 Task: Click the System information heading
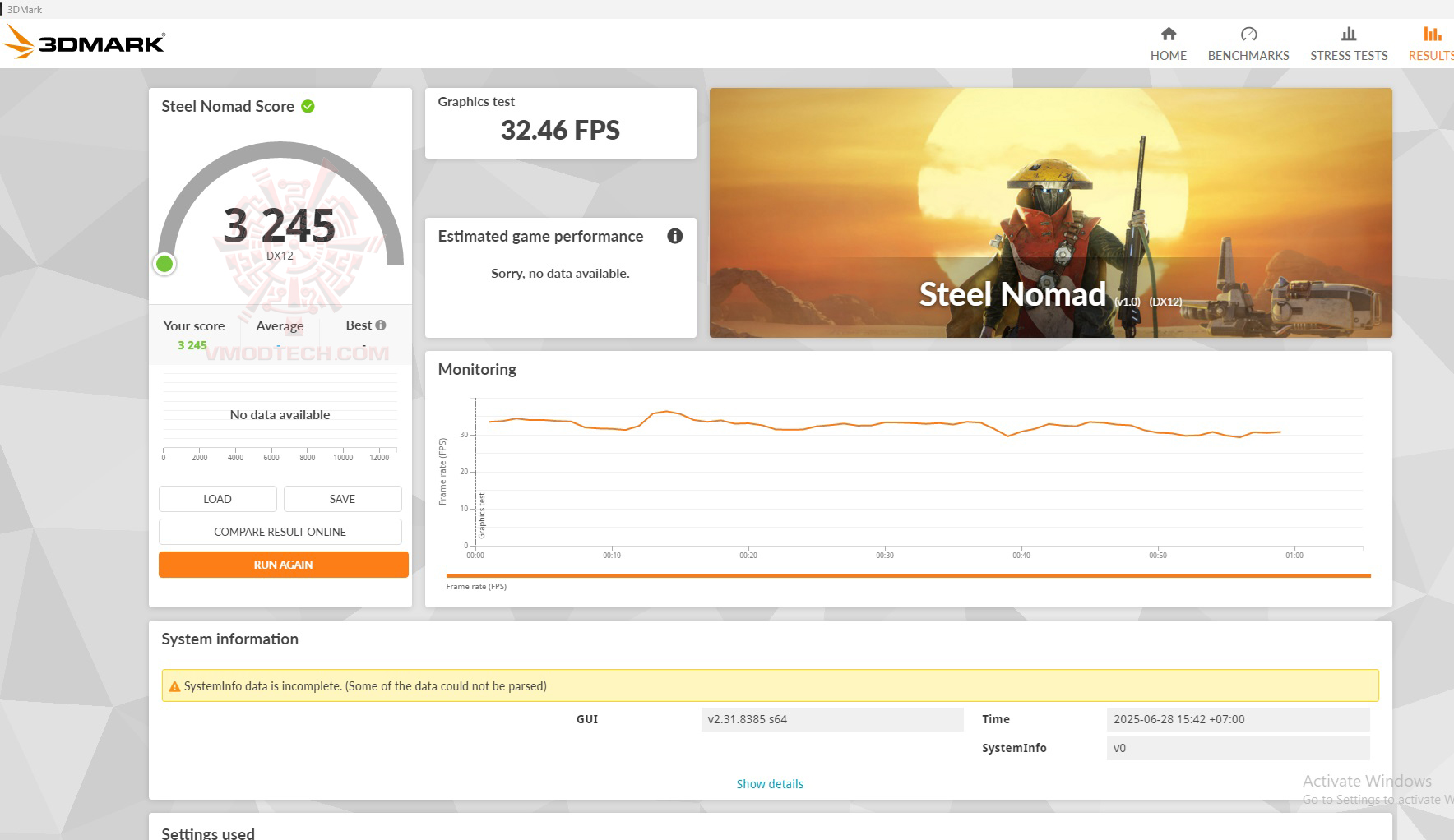tap(230, 639)
